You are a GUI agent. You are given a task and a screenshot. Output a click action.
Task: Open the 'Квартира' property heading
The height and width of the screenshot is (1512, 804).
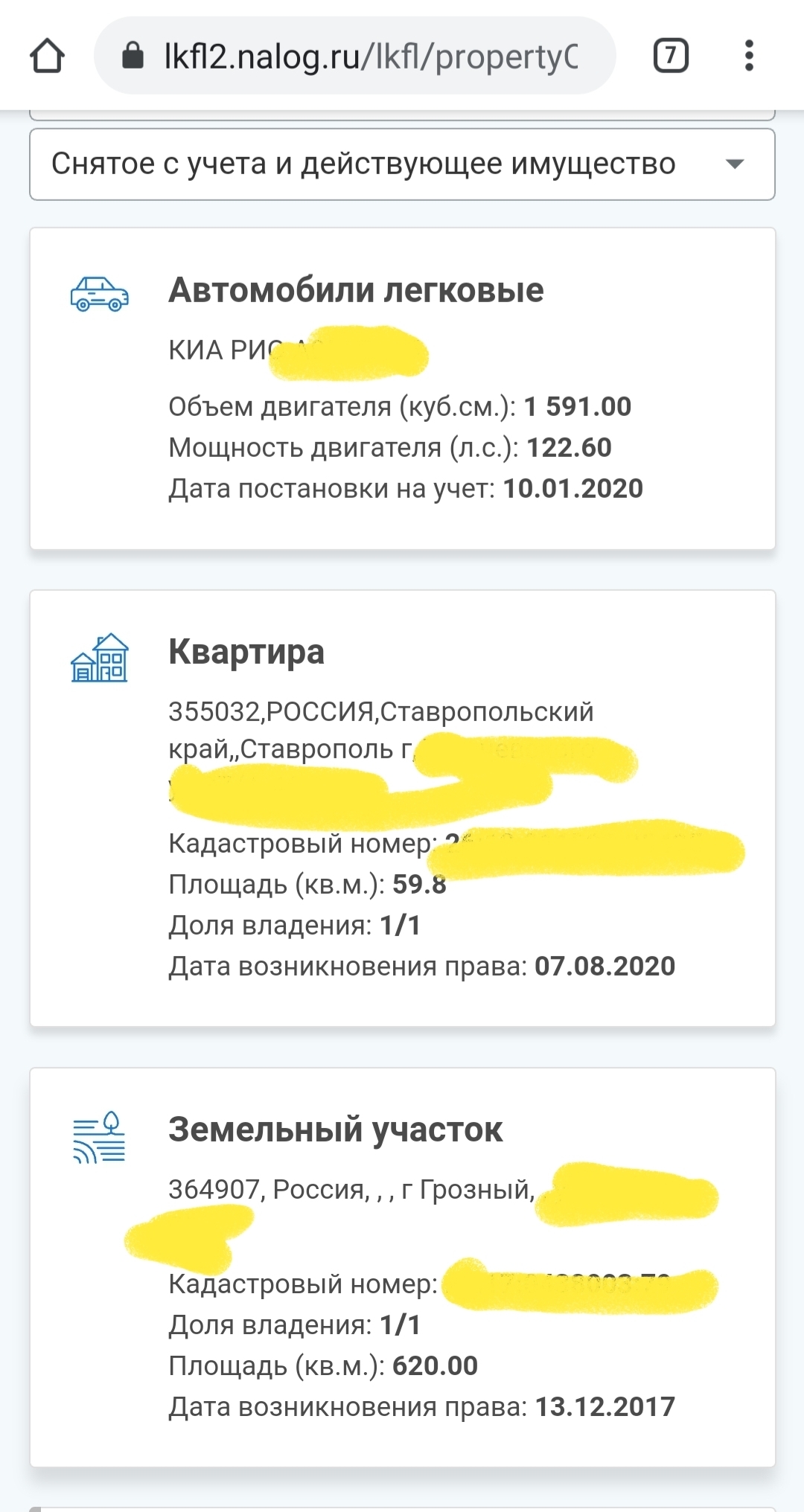tap(246, 652)
